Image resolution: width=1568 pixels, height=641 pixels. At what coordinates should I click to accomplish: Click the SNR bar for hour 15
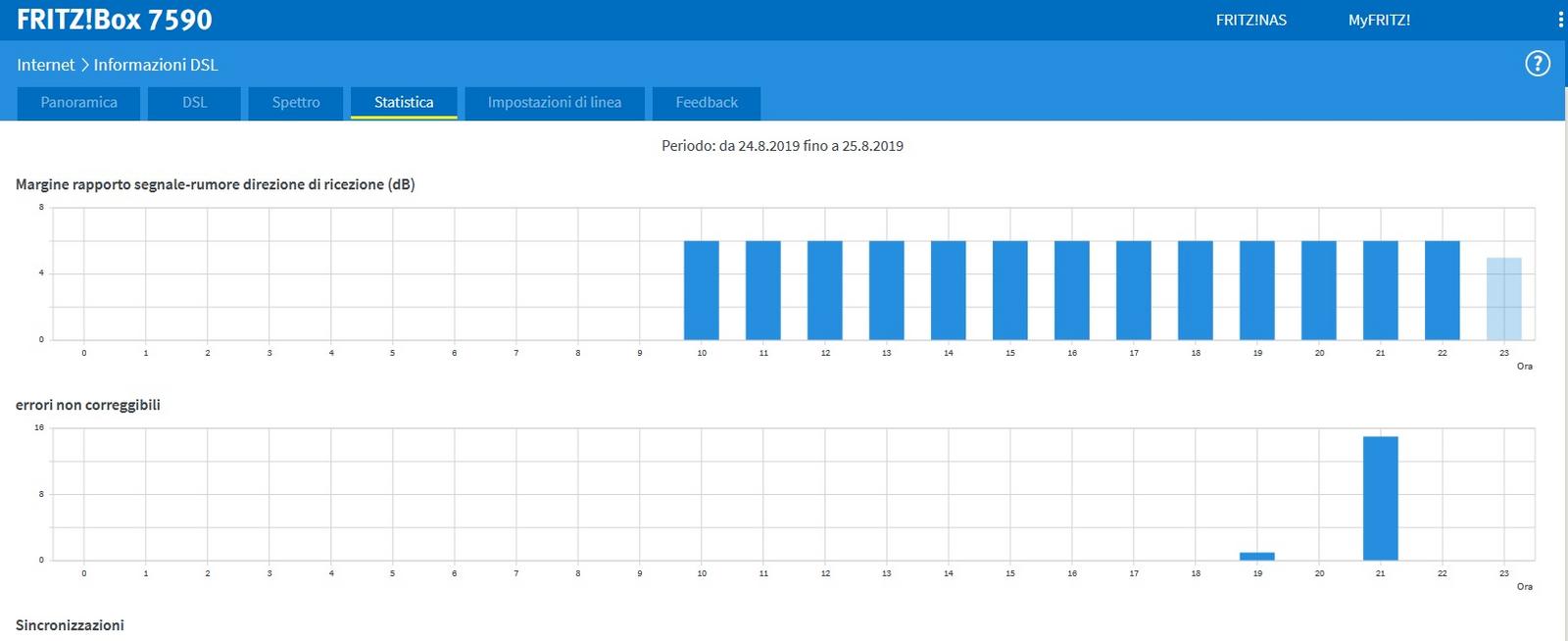(x=1010, y=290)
